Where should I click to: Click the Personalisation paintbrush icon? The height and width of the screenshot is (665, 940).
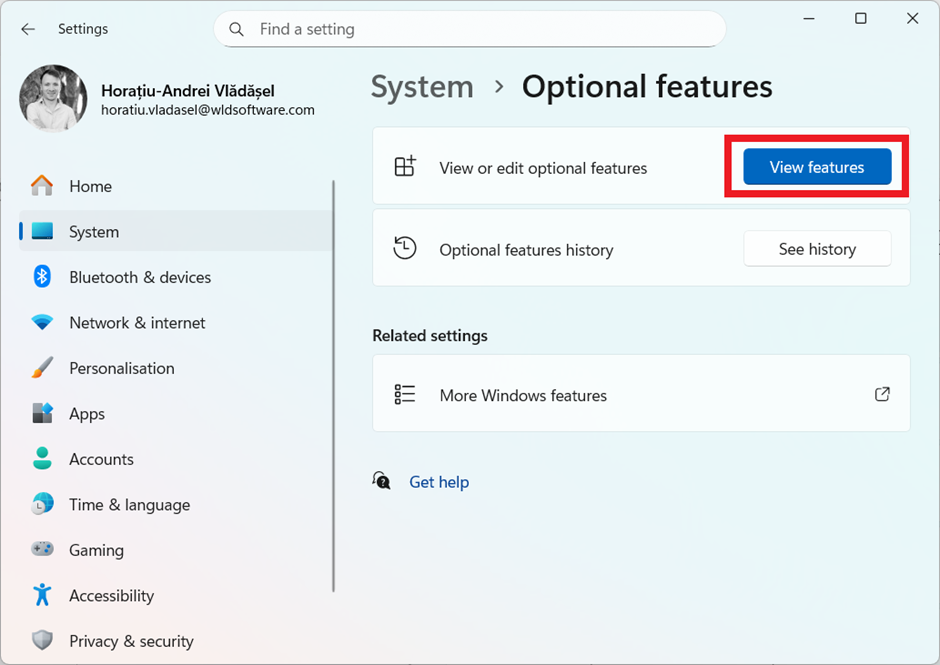(x=41, y=368)
